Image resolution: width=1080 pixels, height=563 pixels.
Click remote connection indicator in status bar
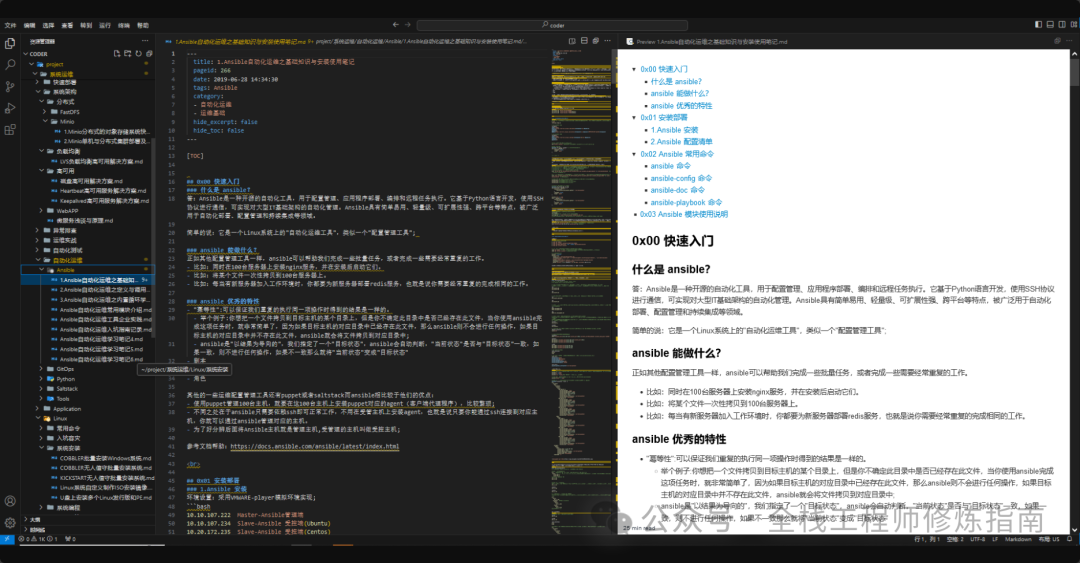click(x=7, y=539)
